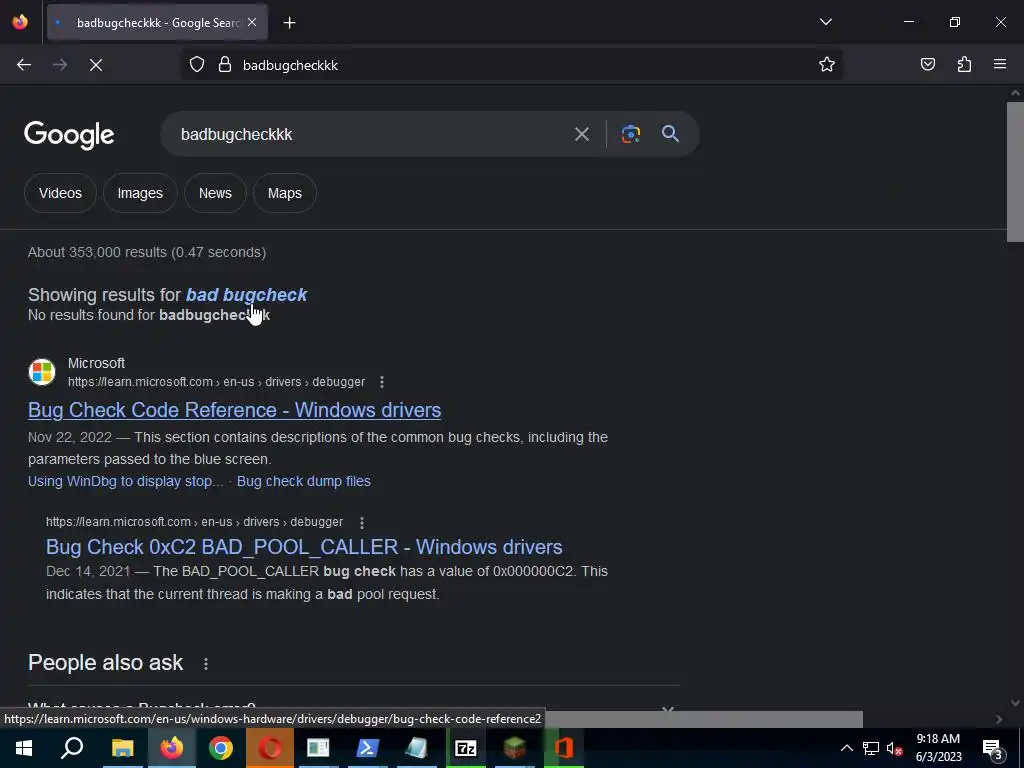Viewport: 1024px width, 768px height.
Task: Search by image using the camera lens icon
Action: (630, 134)
